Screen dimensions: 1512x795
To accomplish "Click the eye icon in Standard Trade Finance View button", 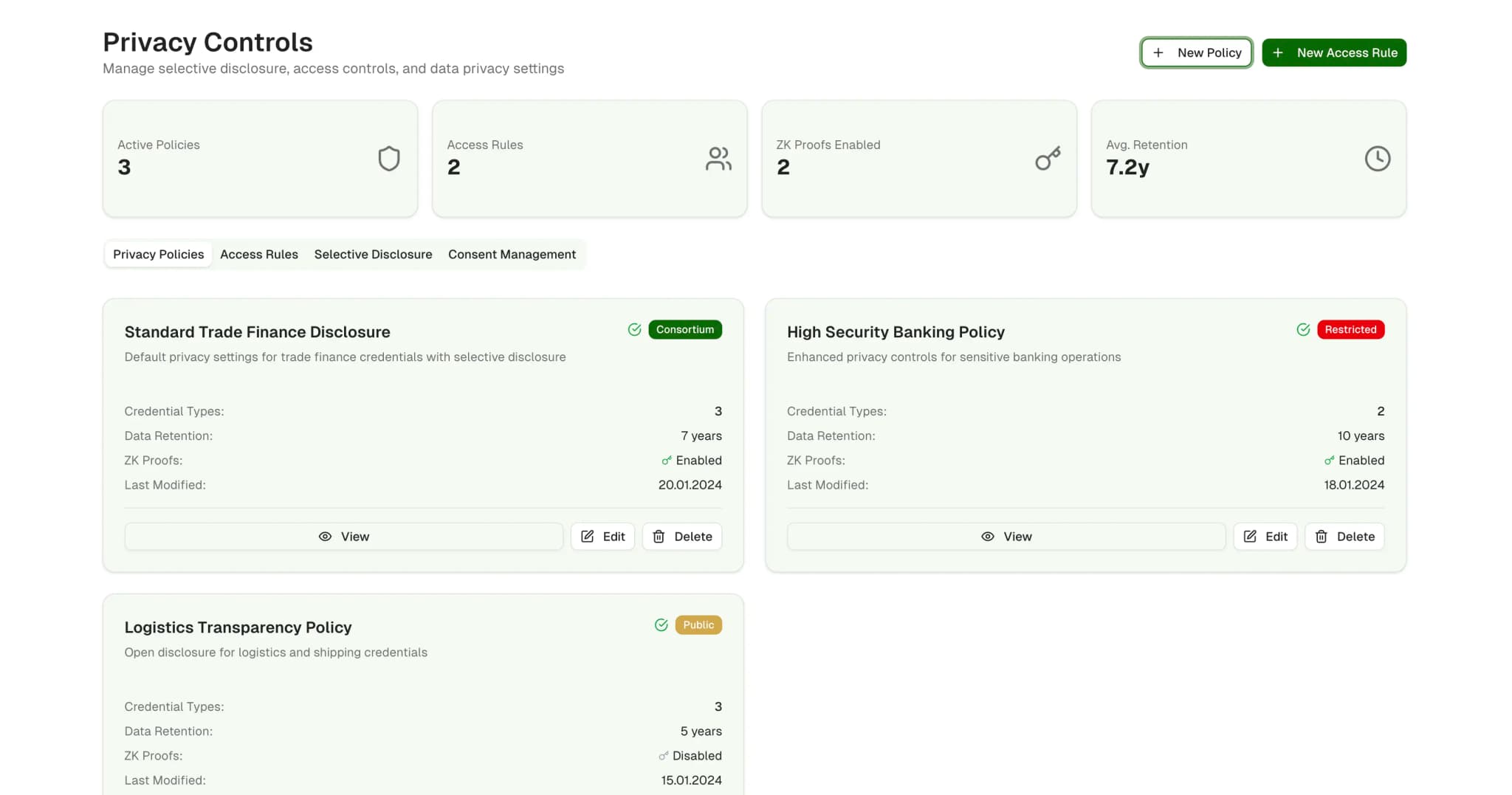I will click(325, 537).
